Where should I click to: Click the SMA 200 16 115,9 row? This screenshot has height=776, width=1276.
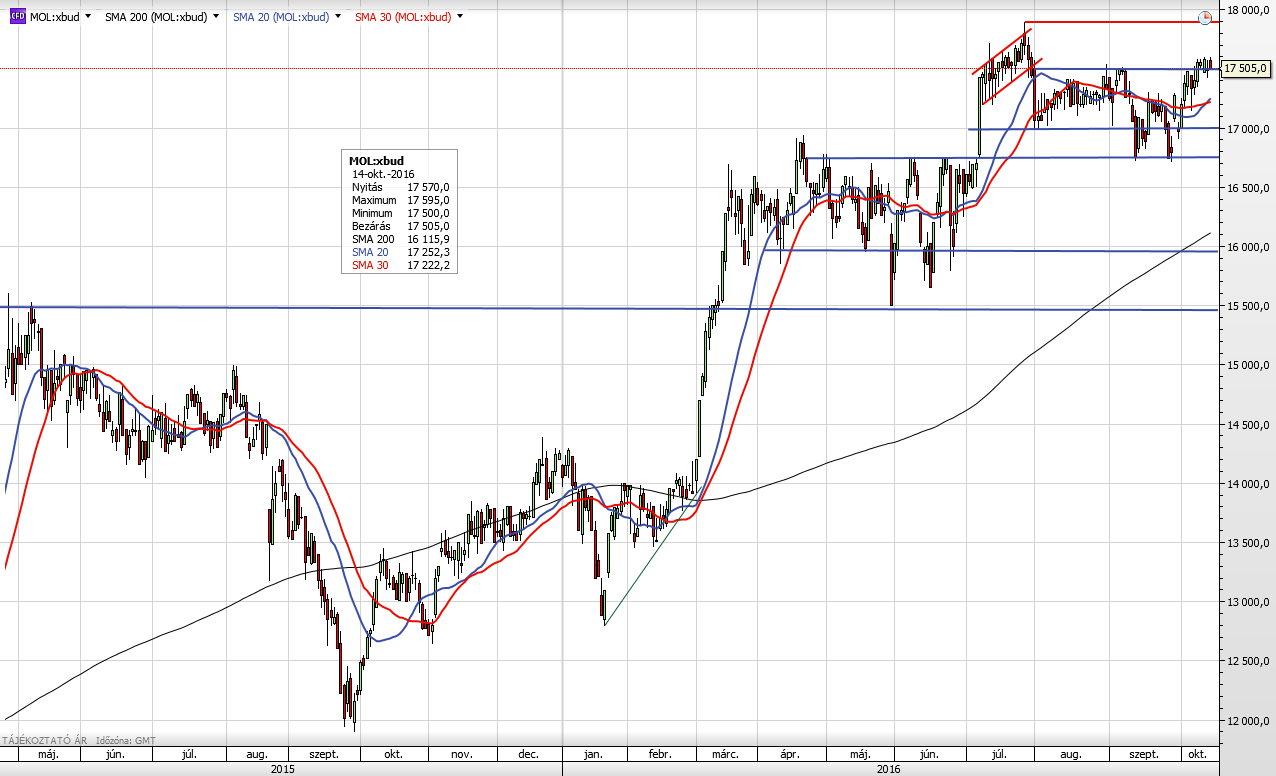[400, 239]
